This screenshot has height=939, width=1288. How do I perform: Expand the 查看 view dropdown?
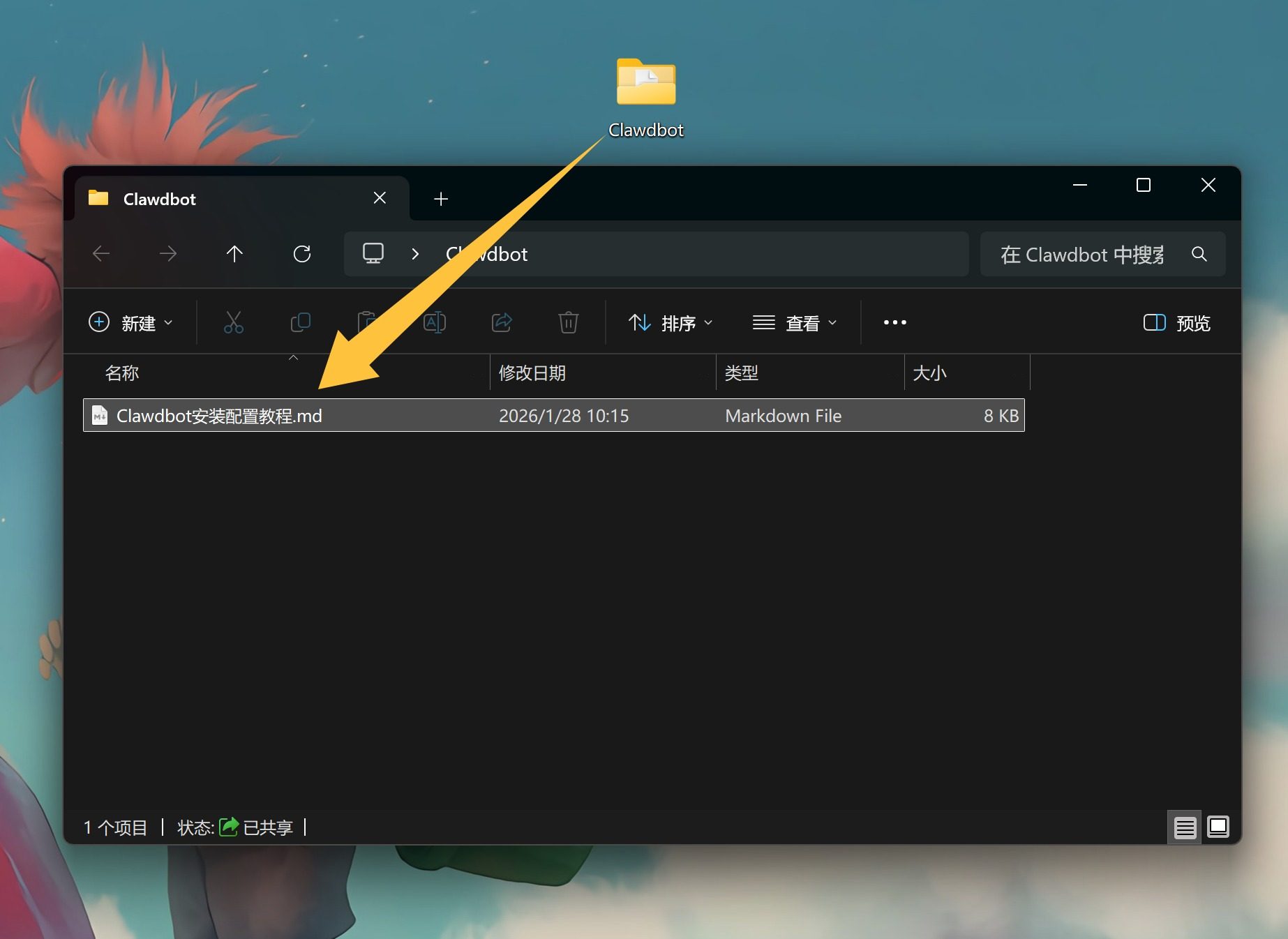coord(795,323)
